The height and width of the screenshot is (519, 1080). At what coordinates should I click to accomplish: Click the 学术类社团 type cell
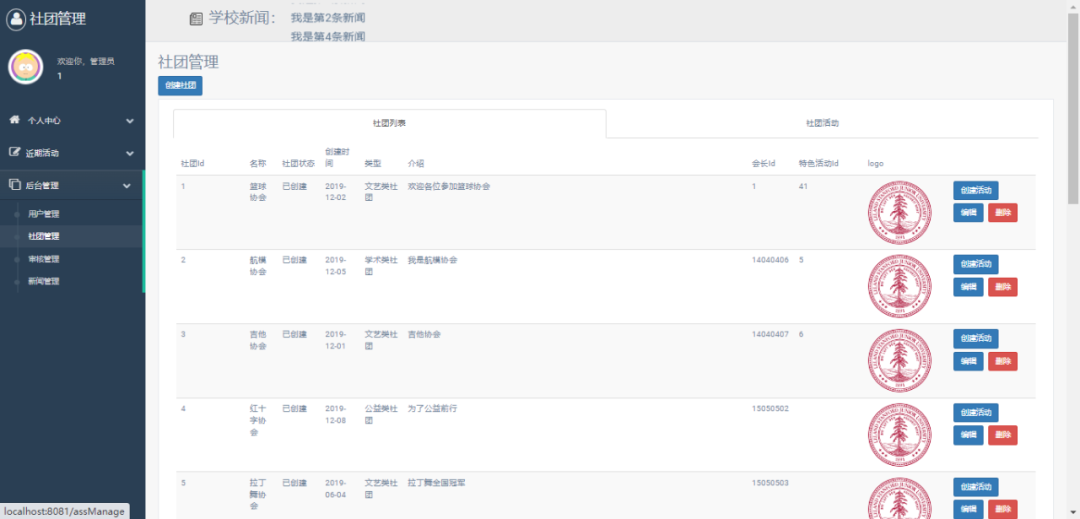tap(381, 266)
